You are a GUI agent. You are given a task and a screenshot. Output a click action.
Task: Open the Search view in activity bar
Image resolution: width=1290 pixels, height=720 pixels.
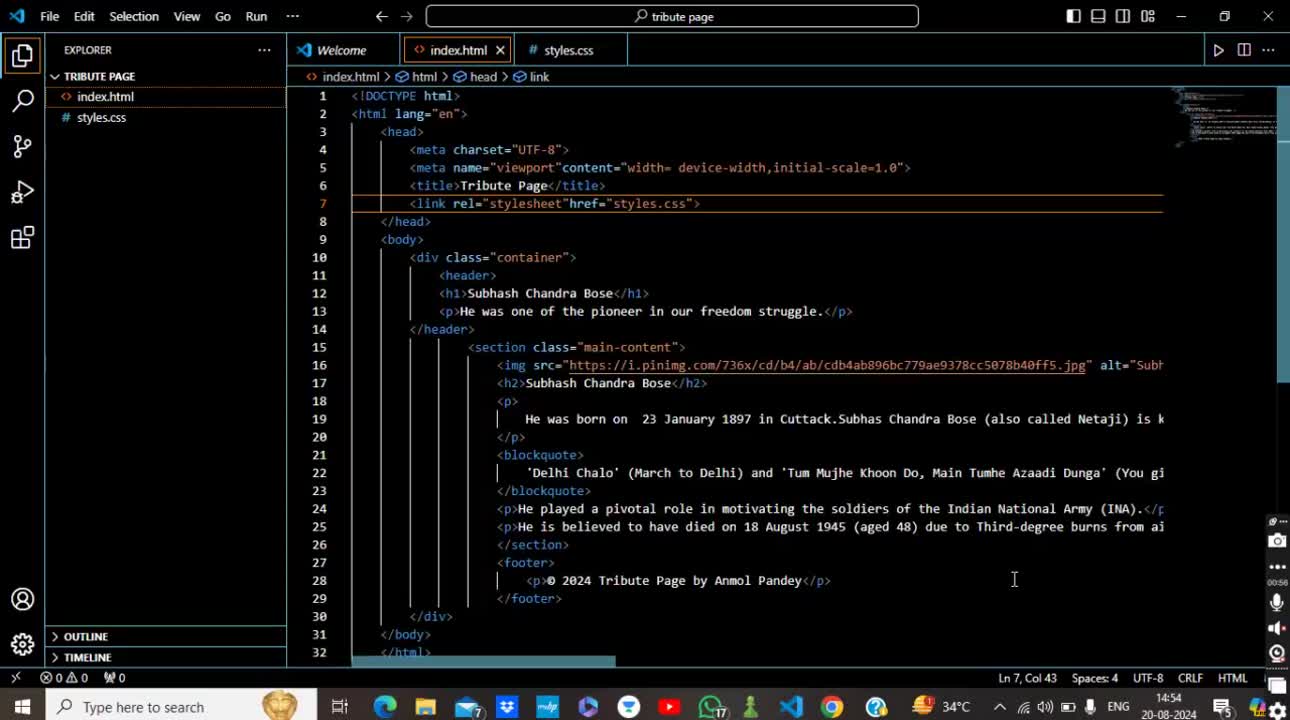click(22, 101)
